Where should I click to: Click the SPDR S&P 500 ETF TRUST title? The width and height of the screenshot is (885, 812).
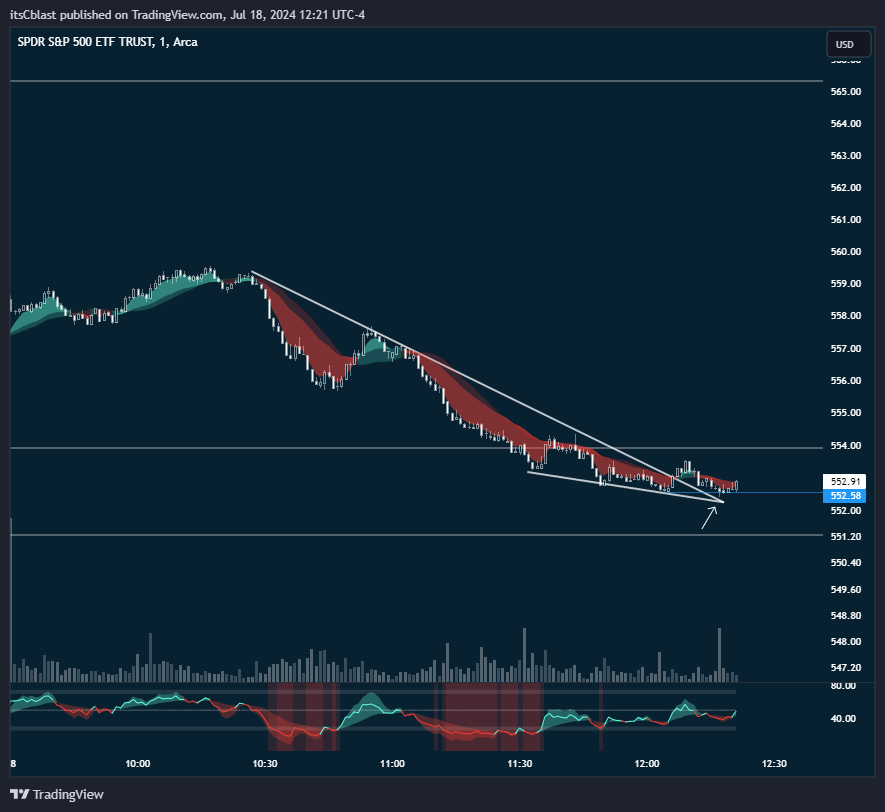[x=107, y=42]
